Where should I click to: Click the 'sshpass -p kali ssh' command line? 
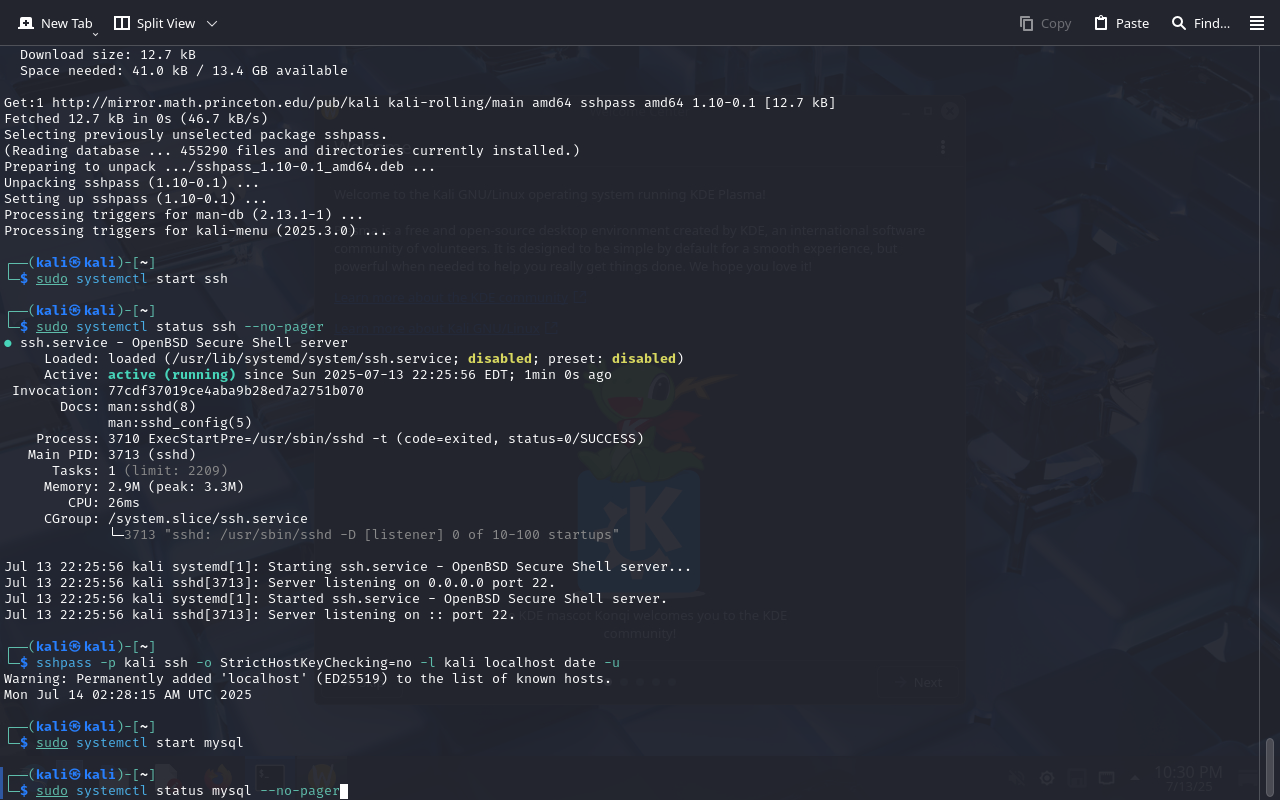click(328, 663)
